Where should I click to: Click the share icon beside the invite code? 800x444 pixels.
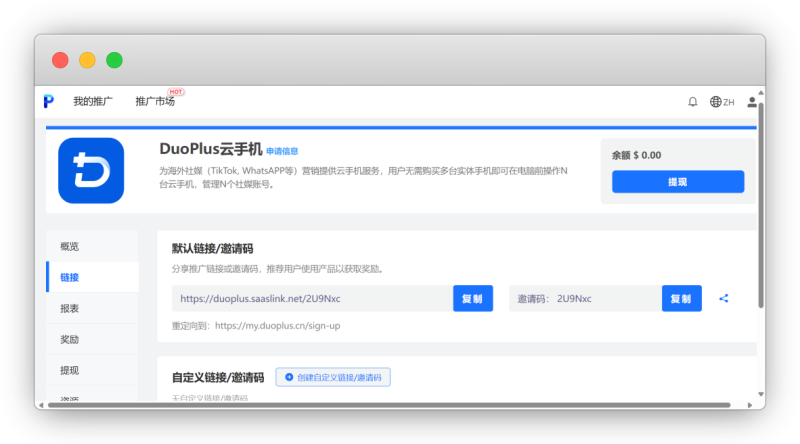[x=723, y=299]
